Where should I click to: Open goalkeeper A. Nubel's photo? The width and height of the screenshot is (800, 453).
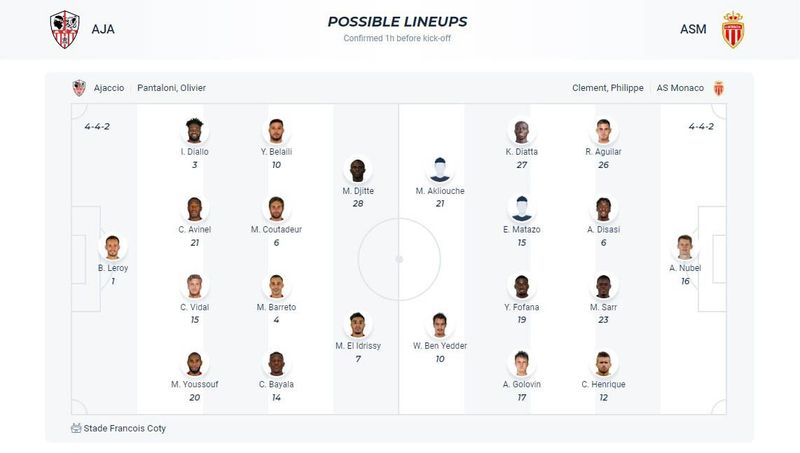pos(685,247)
